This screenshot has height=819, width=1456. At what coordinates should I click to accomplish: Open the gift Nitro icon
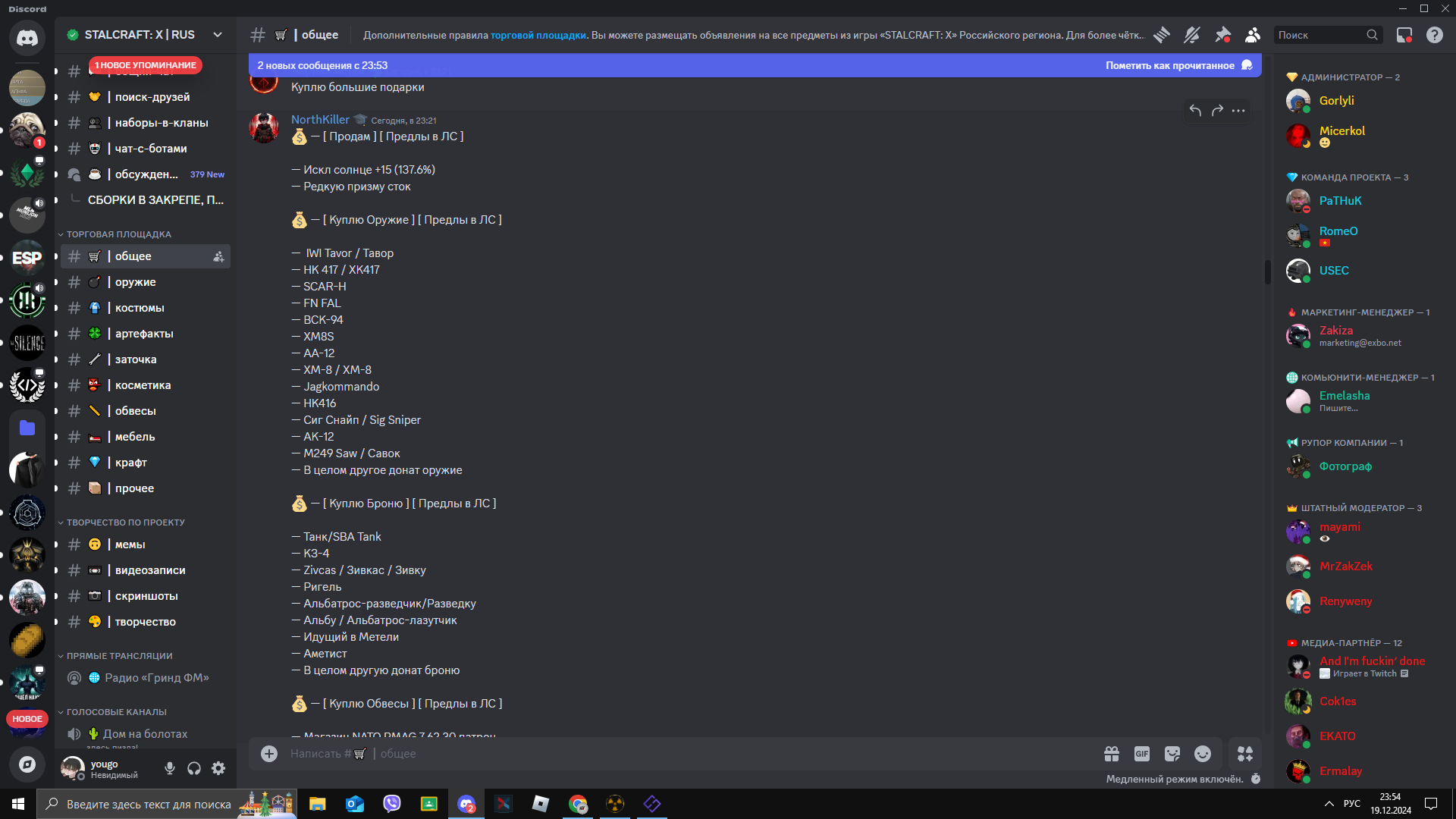pyautogui.click(x=1112, y=754)
